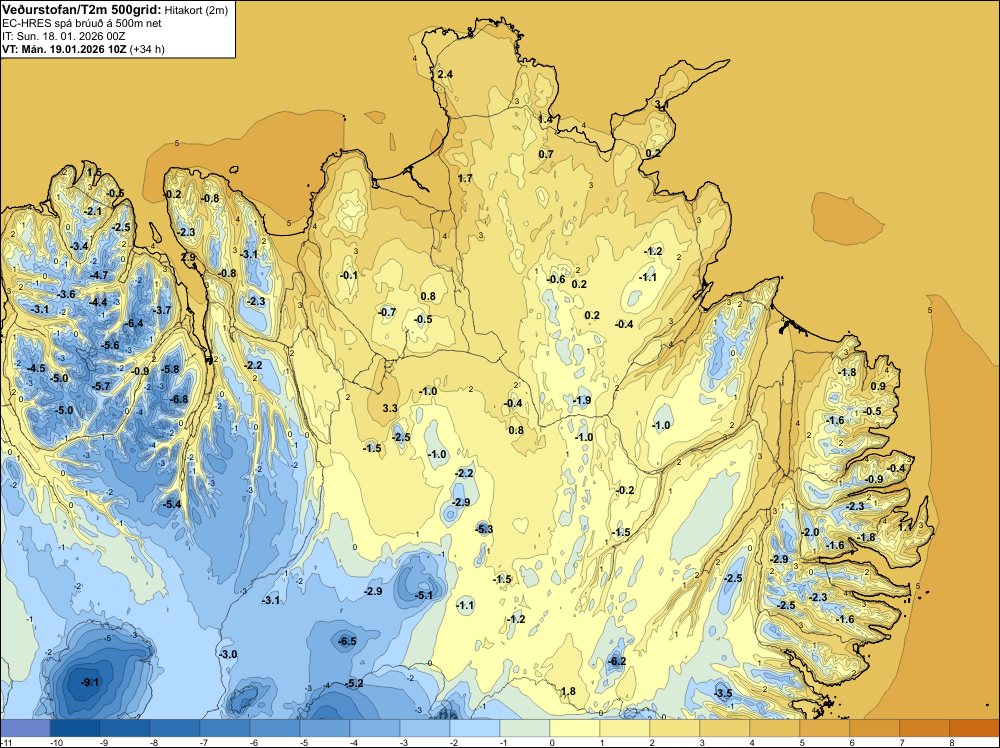
Task: Click the purple-blue legend swatch labeled -11
Action: (x=25, y=728)
